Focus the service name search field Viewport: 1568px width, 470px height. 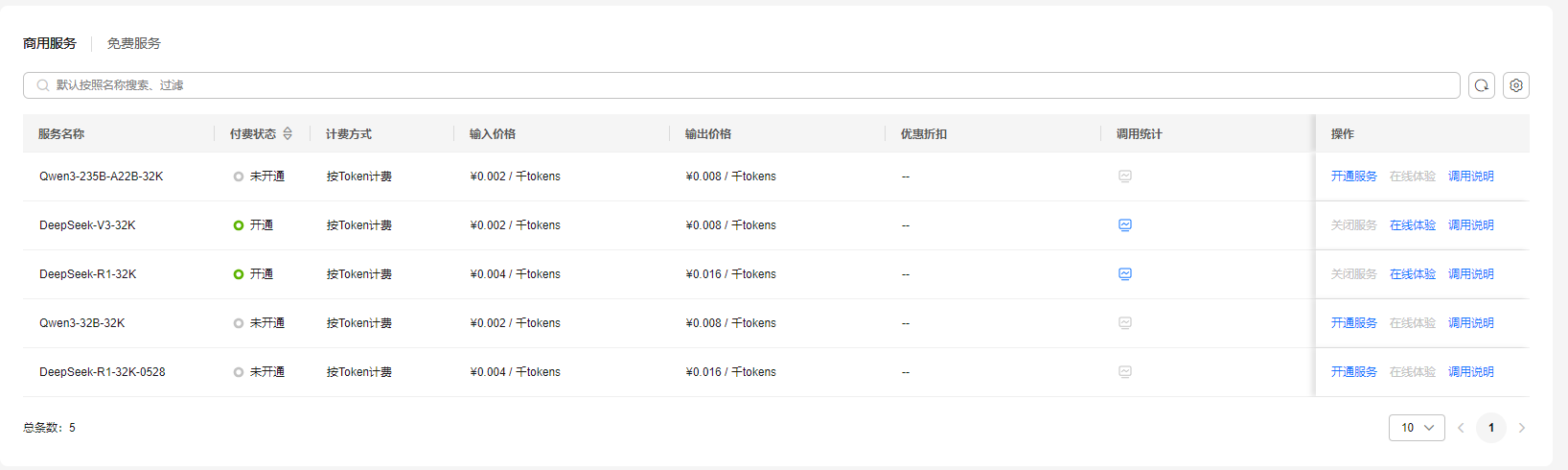[742, 85]
